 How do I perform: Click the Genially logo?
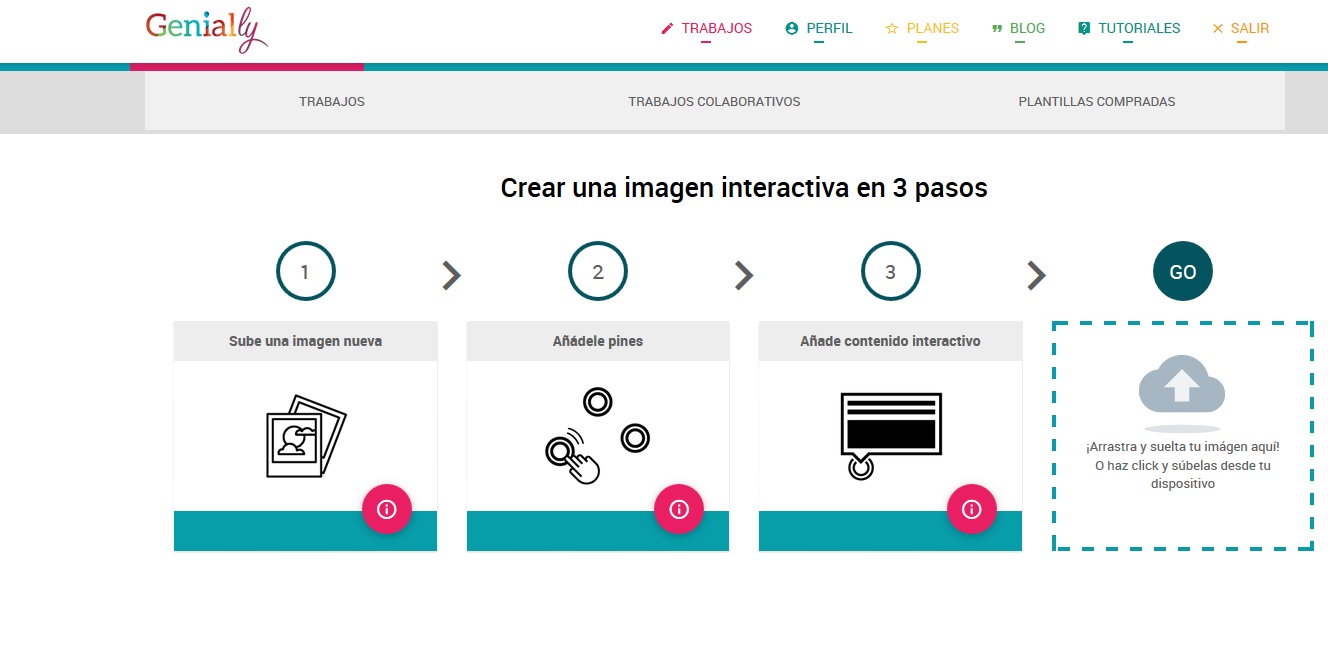(x=205, y=30)
